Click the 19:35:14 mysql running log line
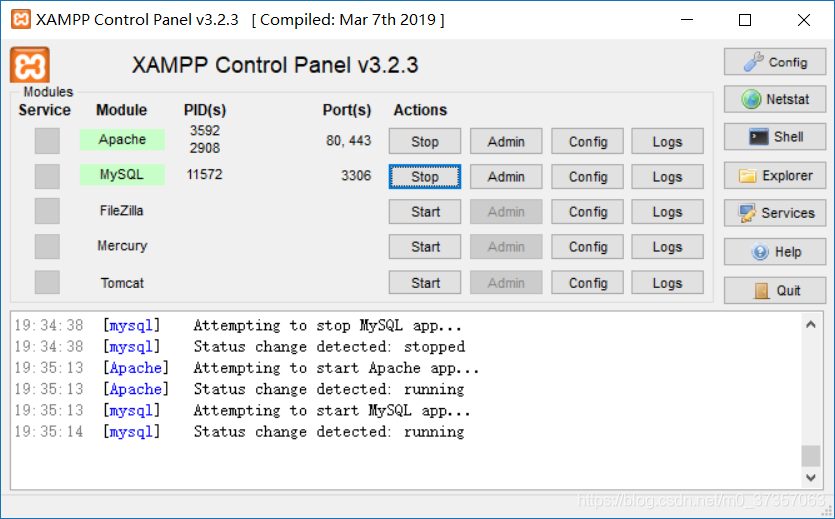 [239, 432]
